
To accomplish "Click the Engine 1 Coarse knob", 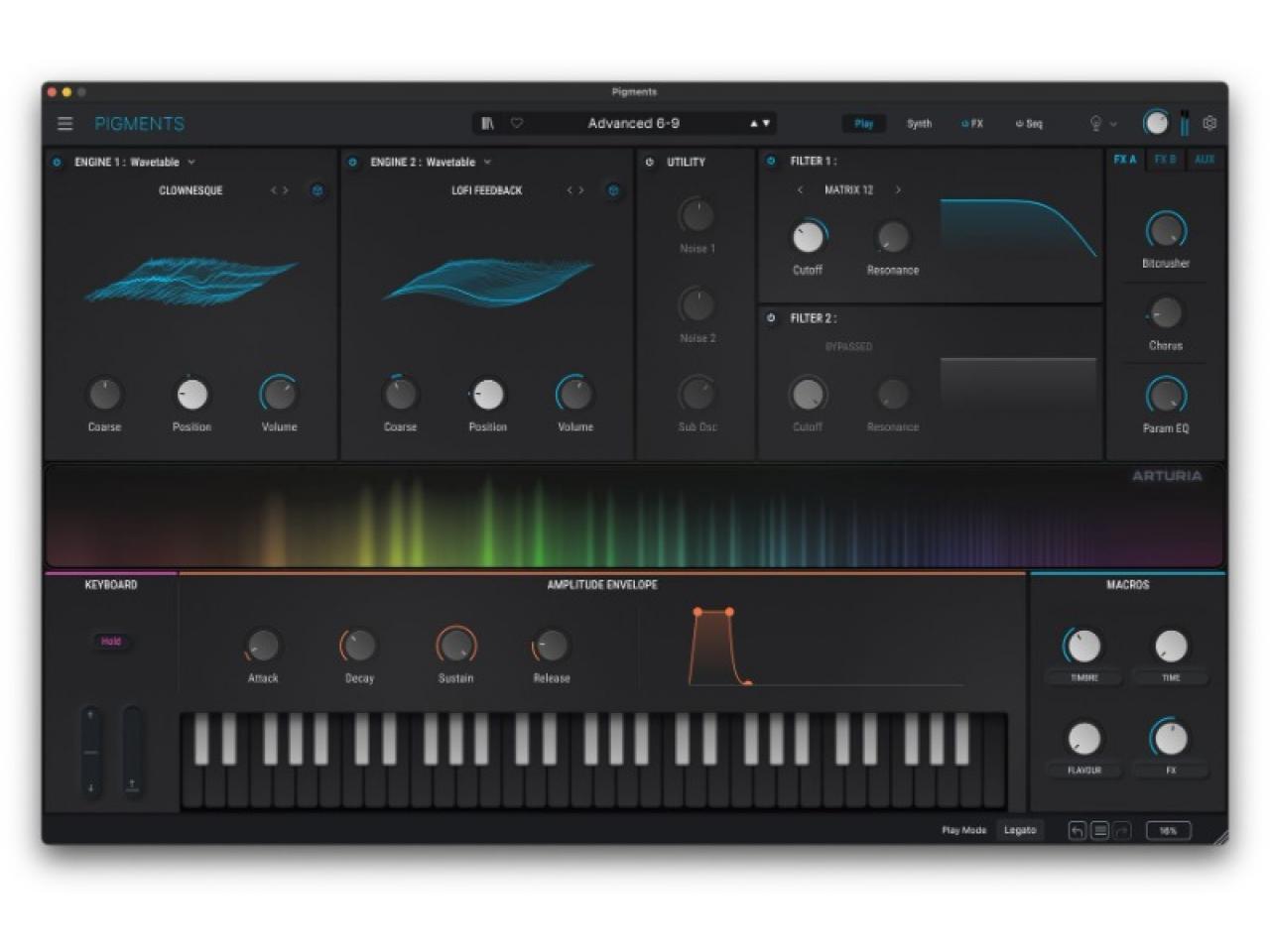I will [x=104, y=394].
